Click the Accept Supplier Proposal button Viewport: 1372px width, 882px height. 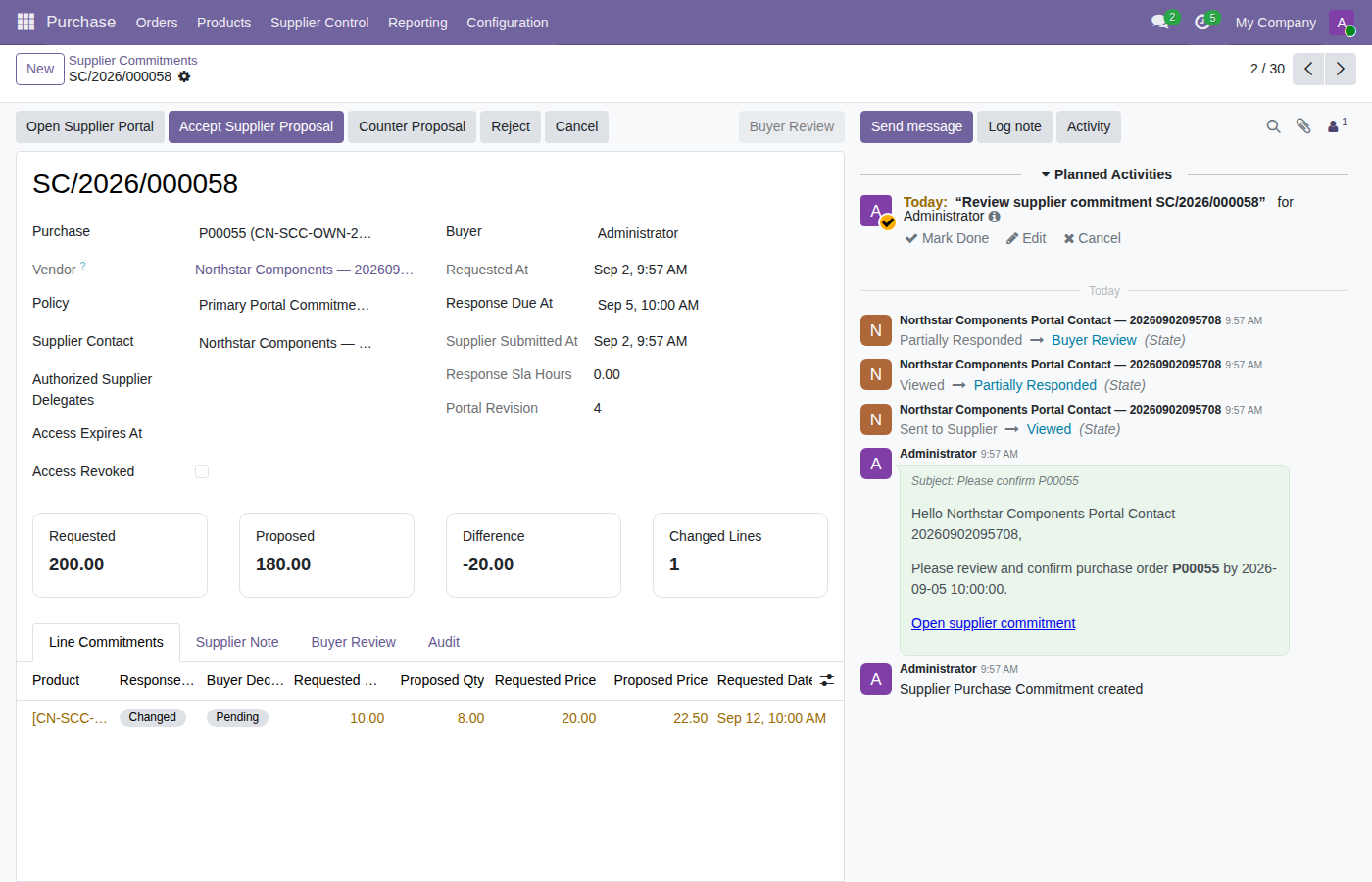[x=256, y=126]
